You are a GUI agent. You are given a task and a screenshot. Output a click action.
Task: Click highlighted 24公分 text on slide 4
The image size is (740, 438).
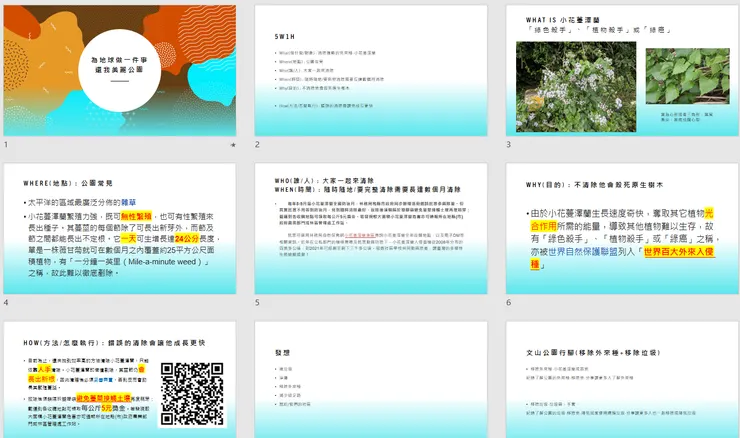pos(187,239)
